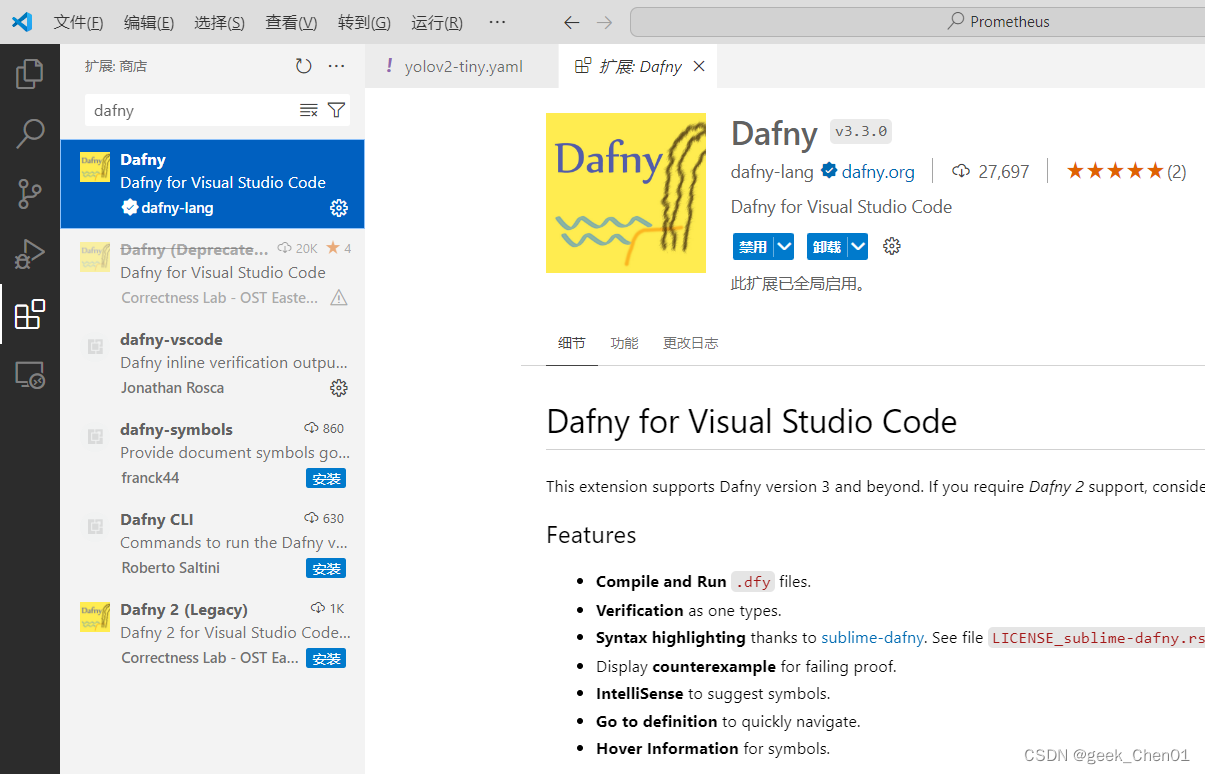Open overflow menu in title bar
Viewport: 1205px width, 774px height.
497,22
